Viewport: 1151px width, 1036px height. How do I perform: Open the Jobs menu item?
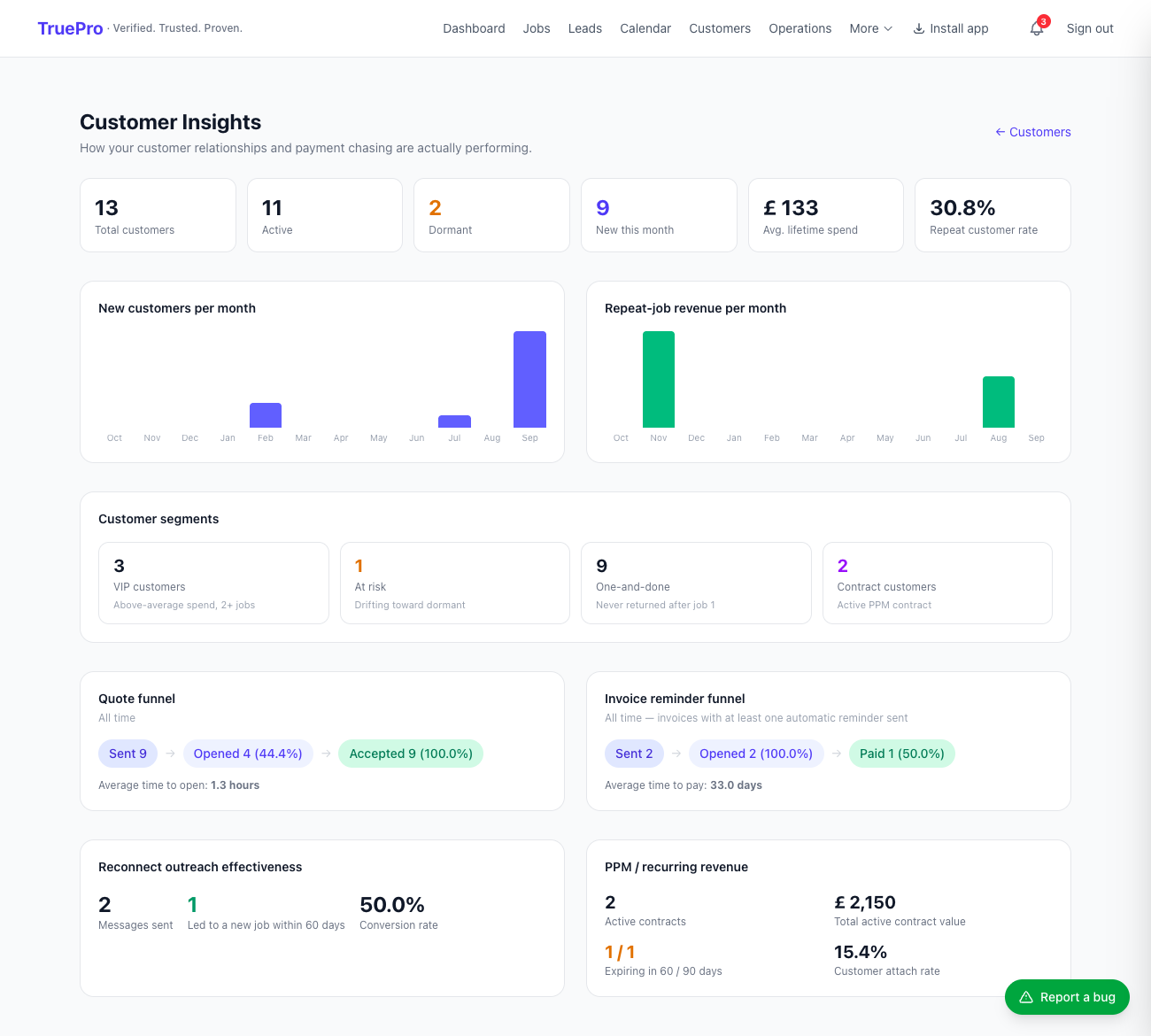537,28
